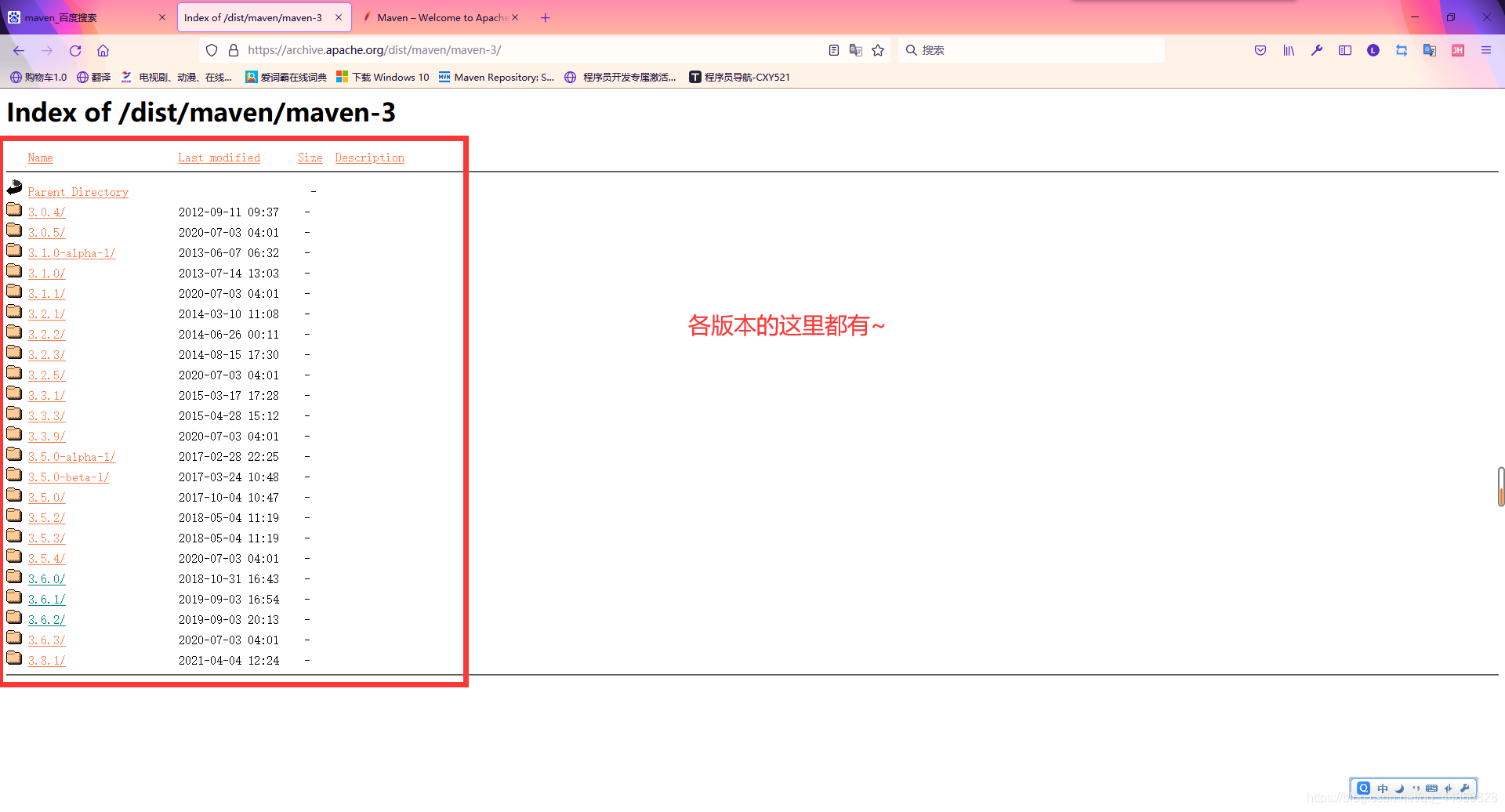Open the home page icon
This screenshot has width=1505, height=812.
[x=103, y=50]
